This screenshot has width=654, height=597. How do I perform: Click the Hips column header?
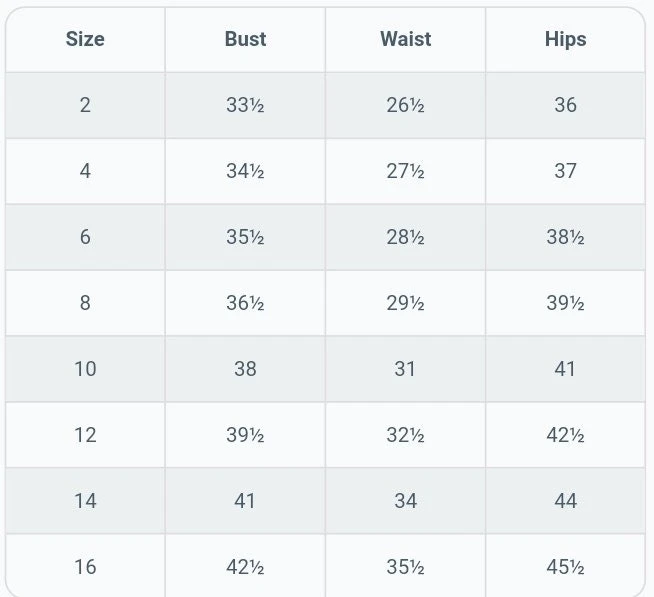click(x=565, y=39)
